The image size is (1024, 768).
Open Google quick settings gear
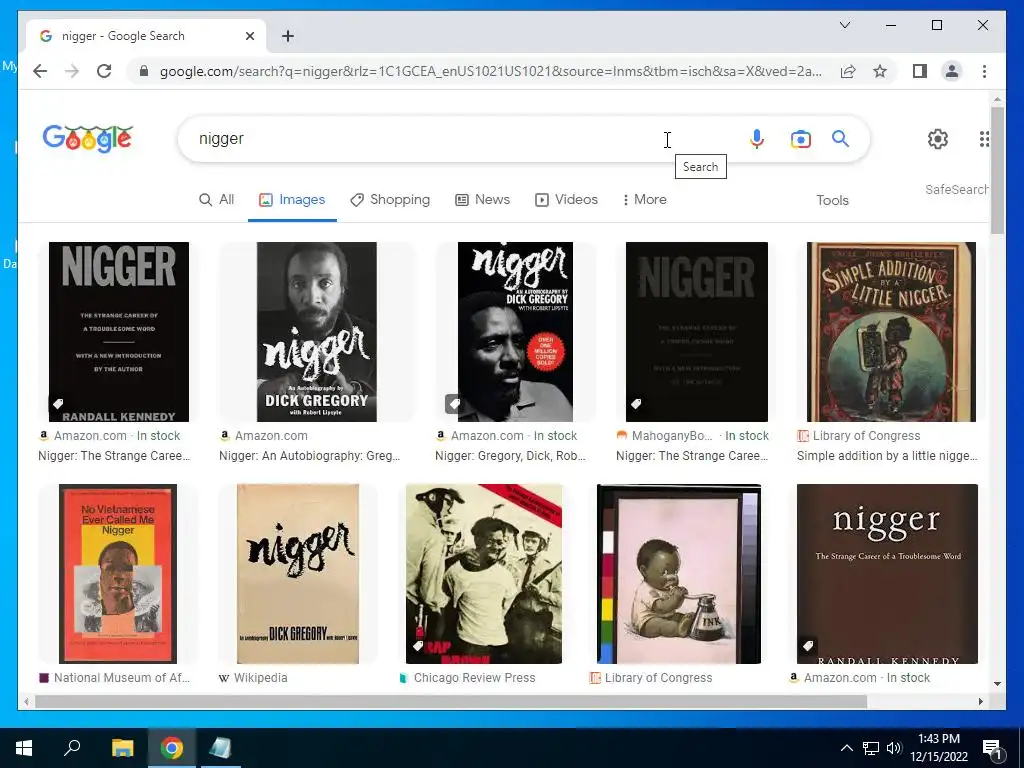938,138
